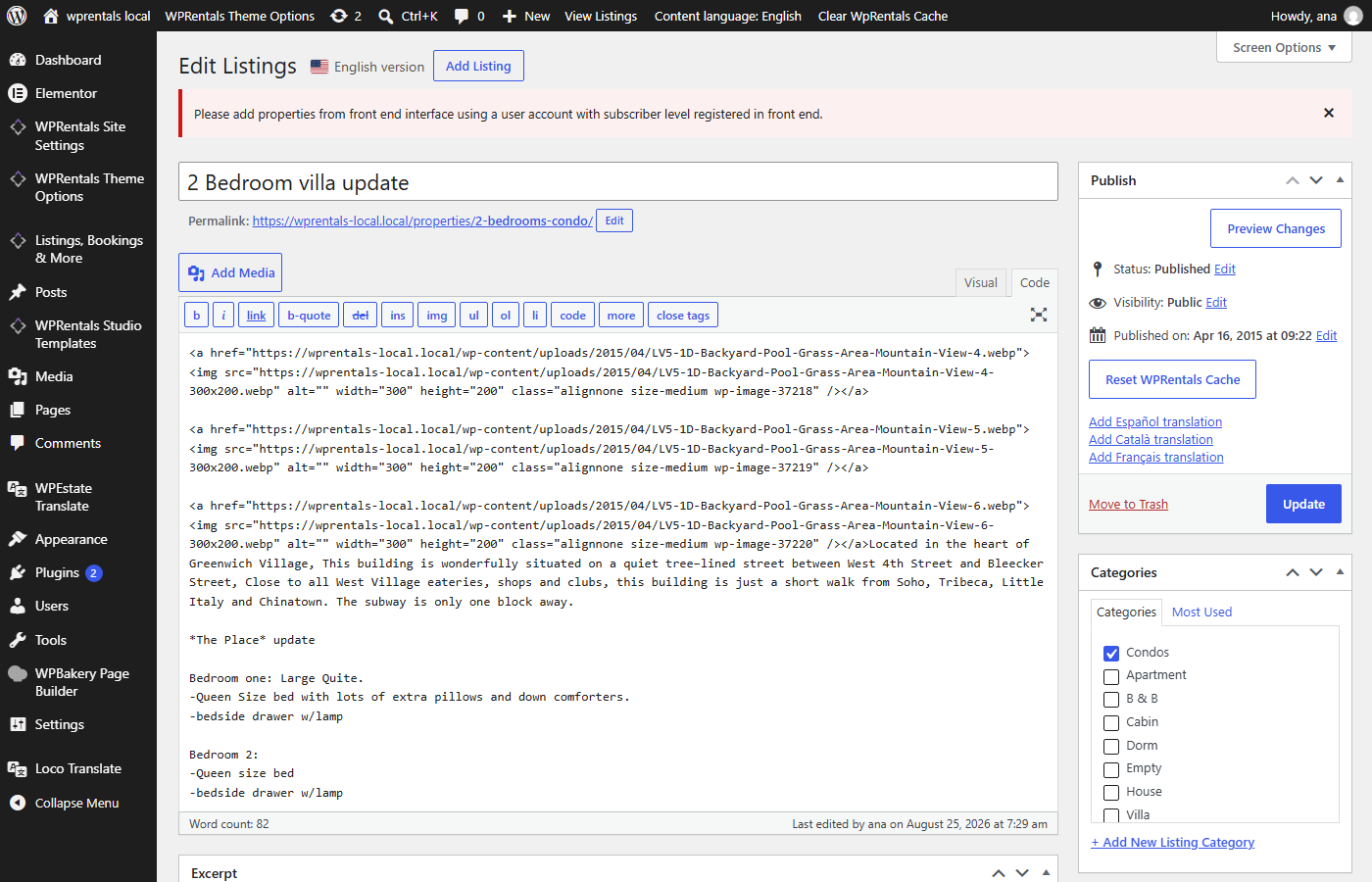This screenshot has height=882, width=1372.
Task: Insert bold tag with b button
Action: 196,315
